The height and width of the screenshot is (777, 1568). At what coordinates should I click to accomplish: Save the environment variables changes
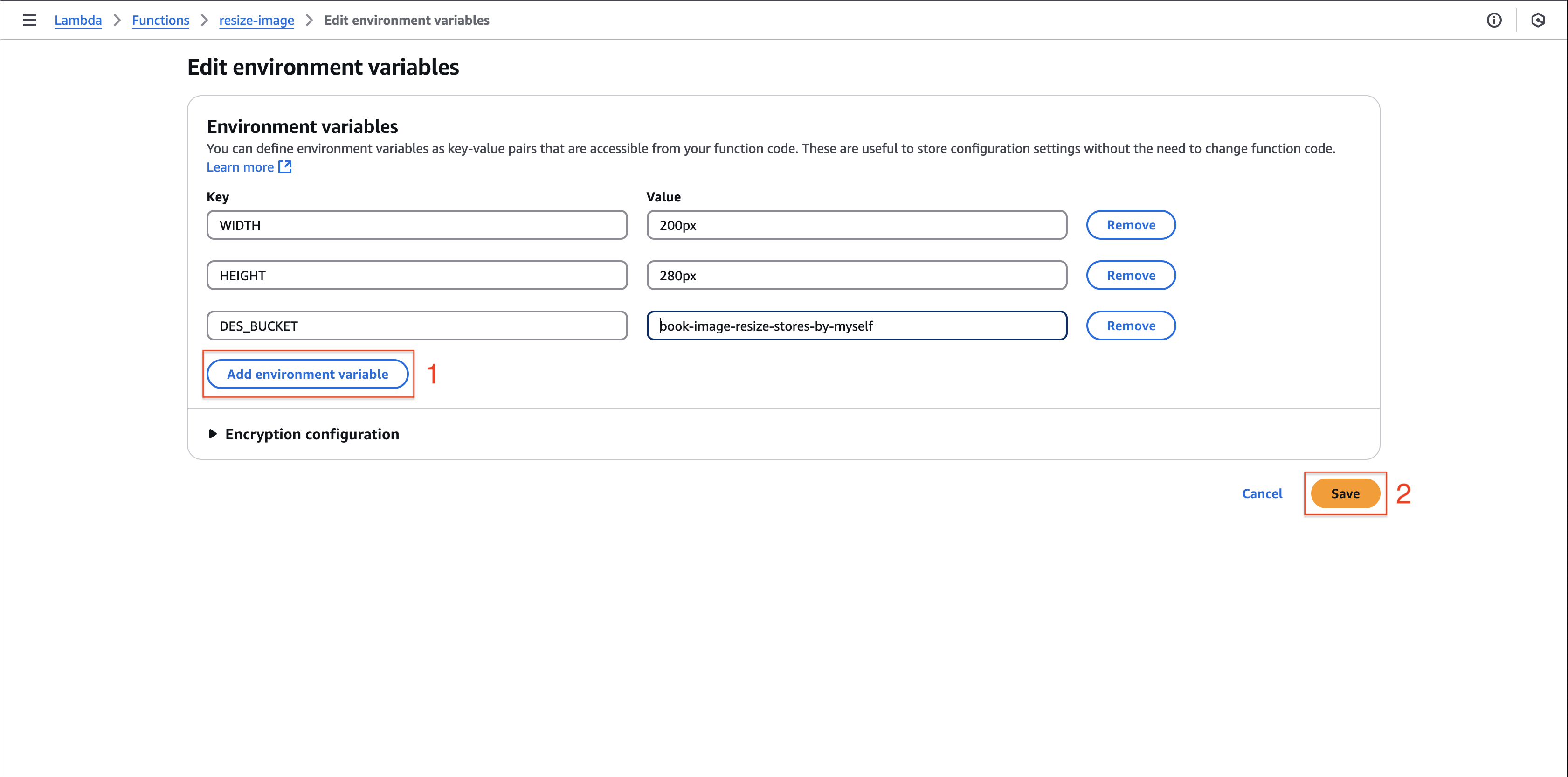(1344, 492)
